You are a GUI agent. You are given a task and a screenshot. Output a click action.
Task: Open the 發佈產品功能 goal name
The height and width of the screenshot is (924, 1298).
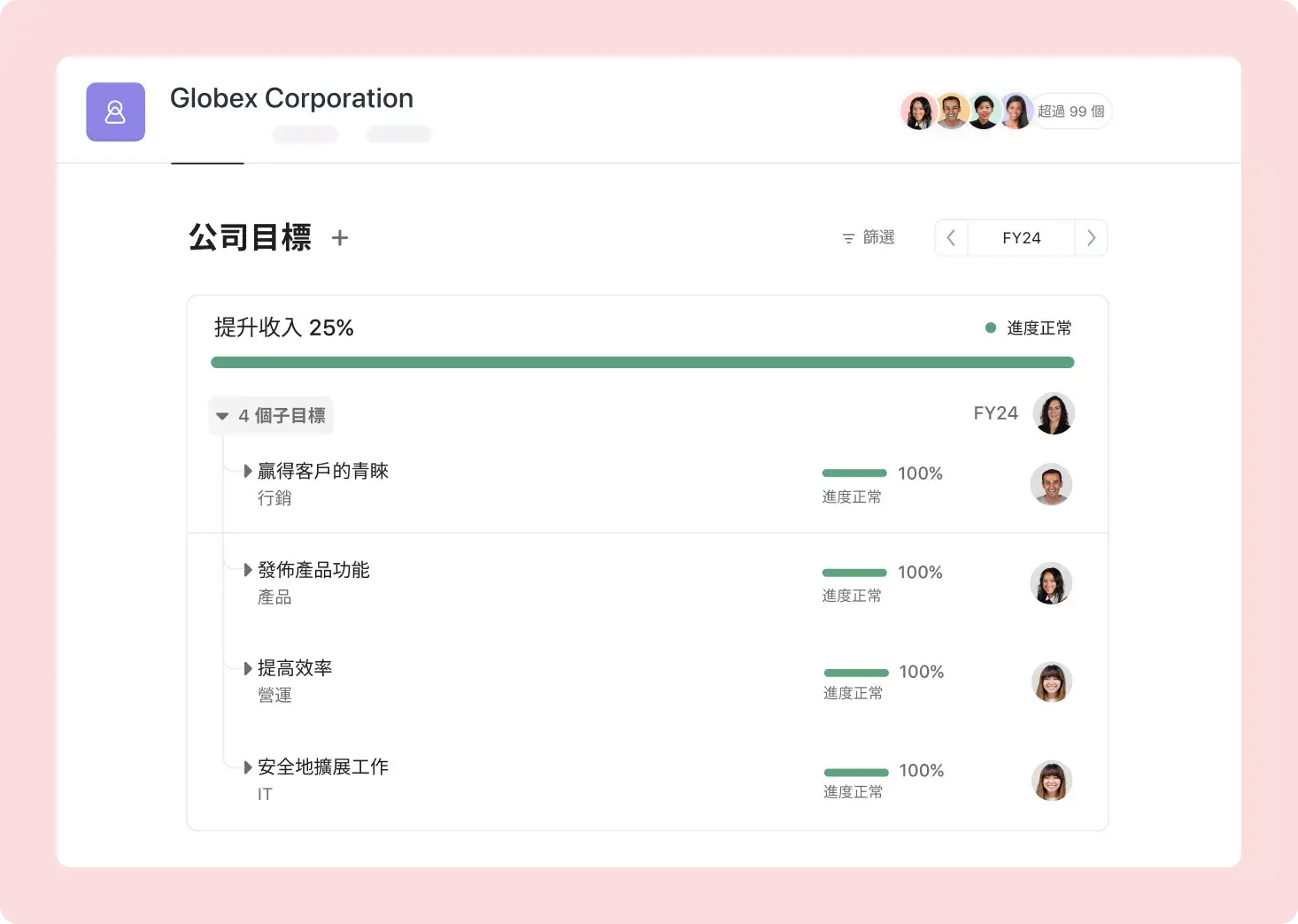coord(313,570)
